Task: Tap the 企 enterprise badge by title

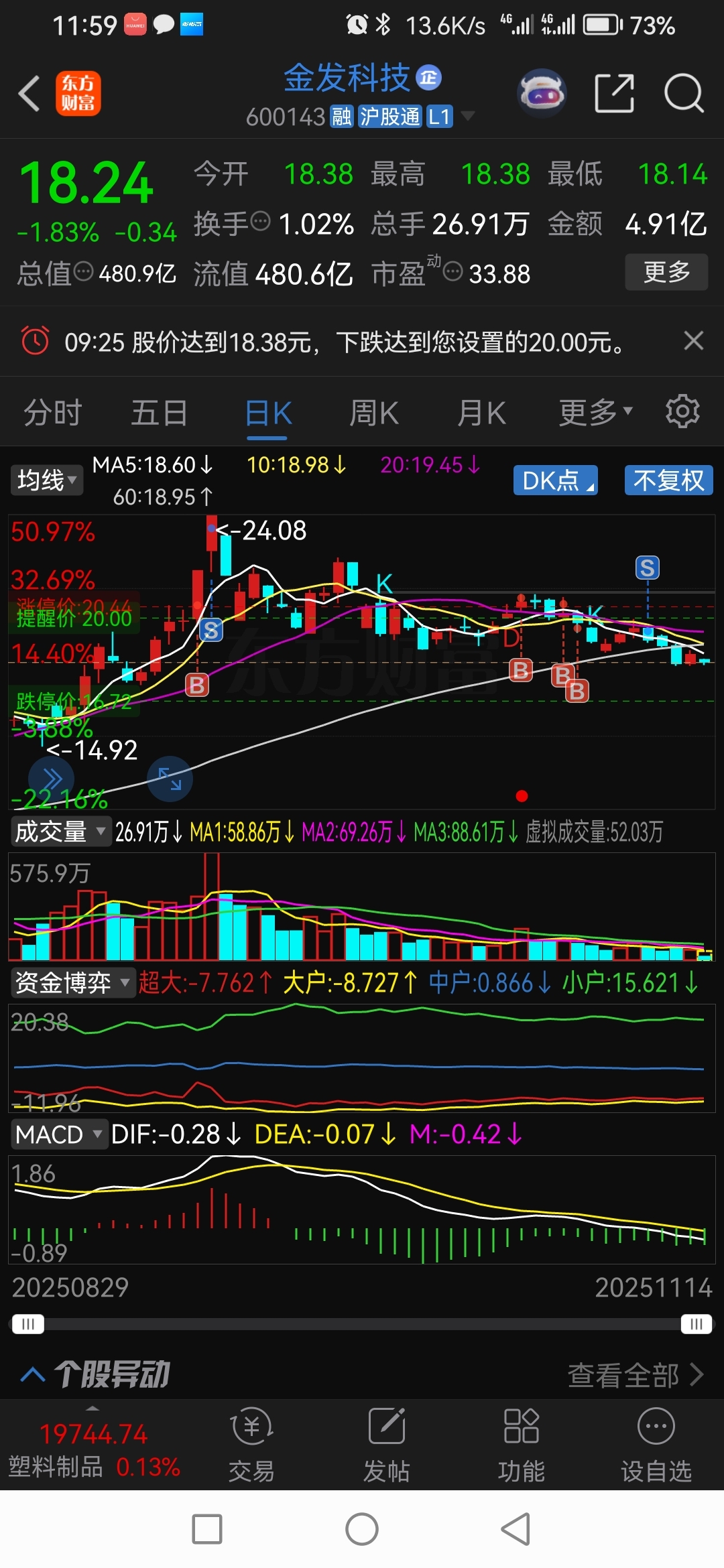Action: 429,78
